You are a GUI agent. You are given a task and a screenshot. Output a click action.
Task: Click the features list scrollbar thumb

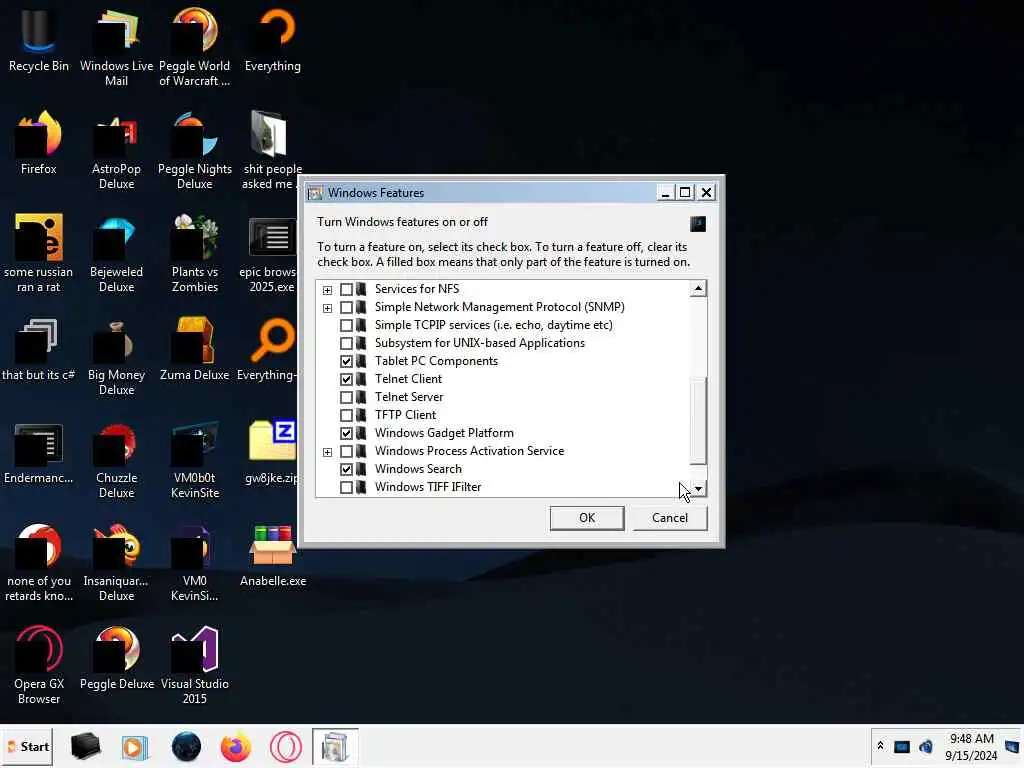click(697, 421)
